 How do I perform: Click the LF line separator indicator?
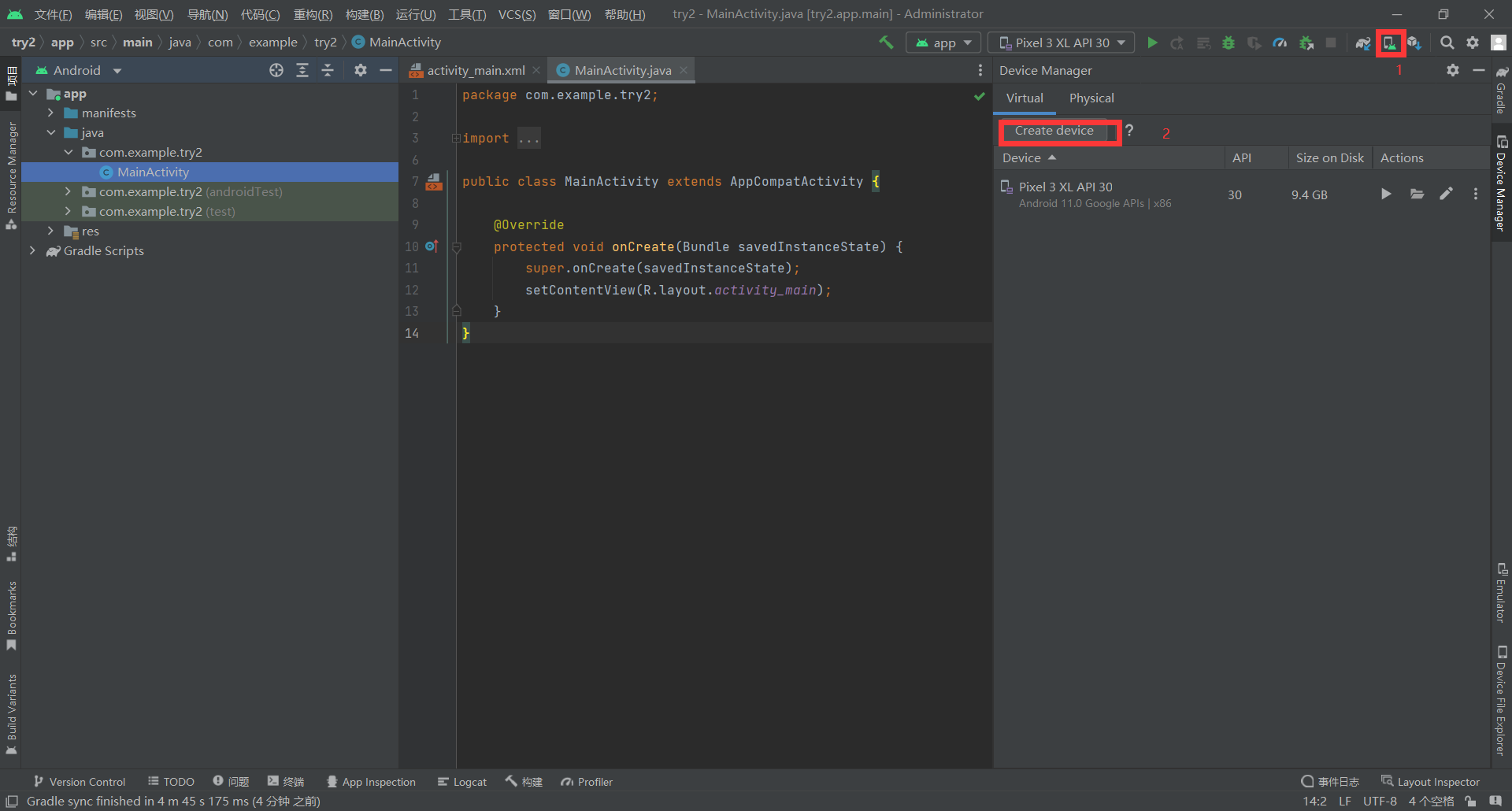point(1345,802)
